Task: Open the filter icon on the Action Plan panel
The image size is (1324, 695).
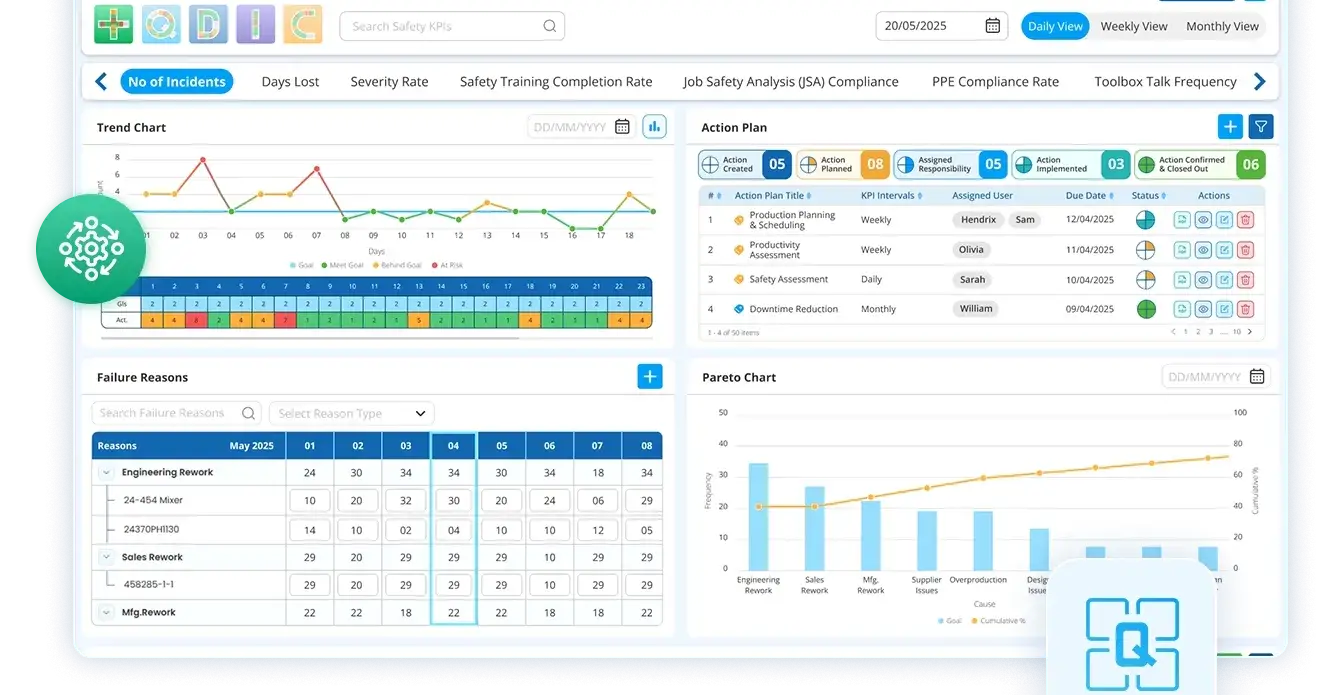Action: pos(1260,126)
